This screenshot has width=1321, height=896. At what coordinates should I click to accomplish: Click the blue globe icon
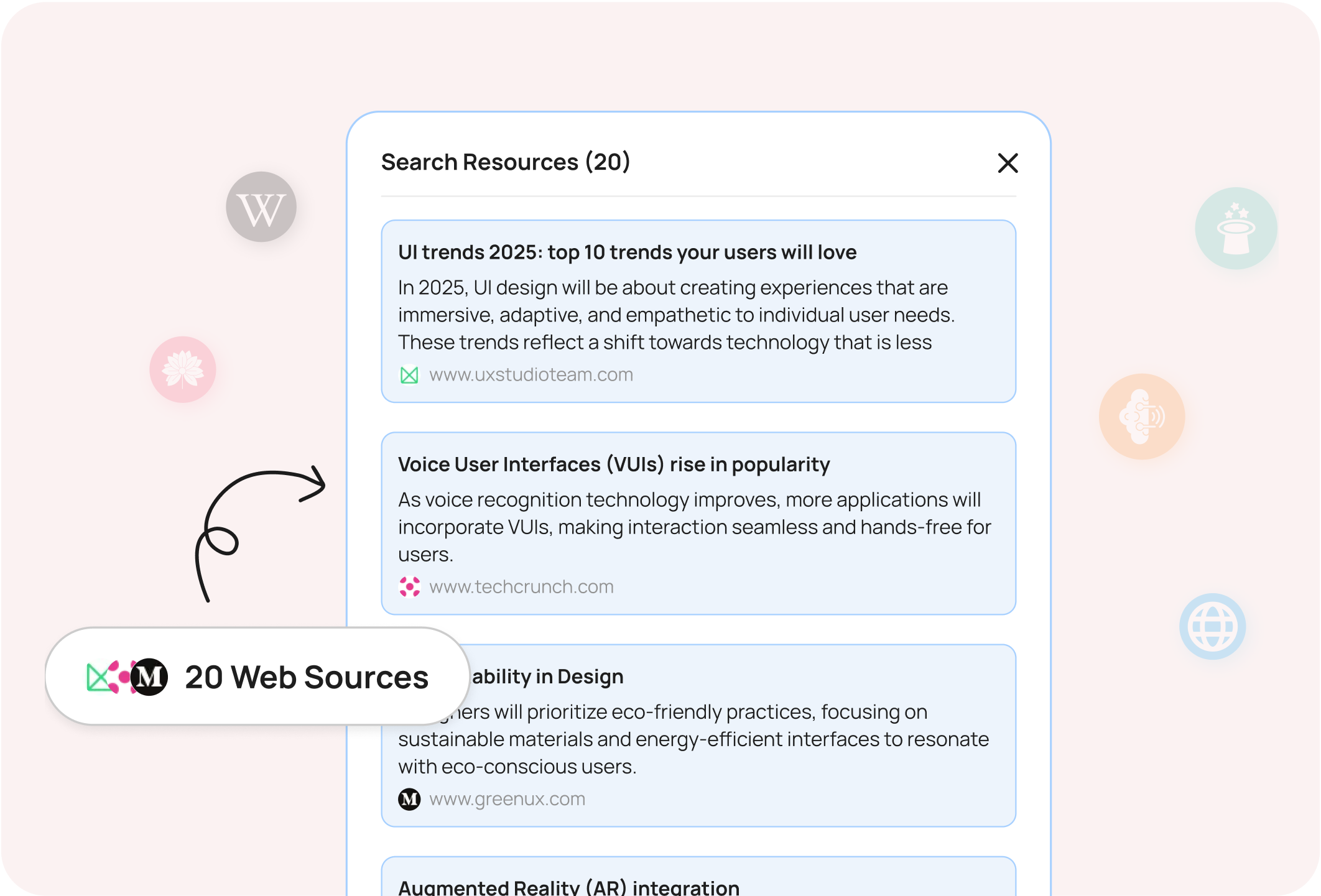click(x=1212, y=626)
